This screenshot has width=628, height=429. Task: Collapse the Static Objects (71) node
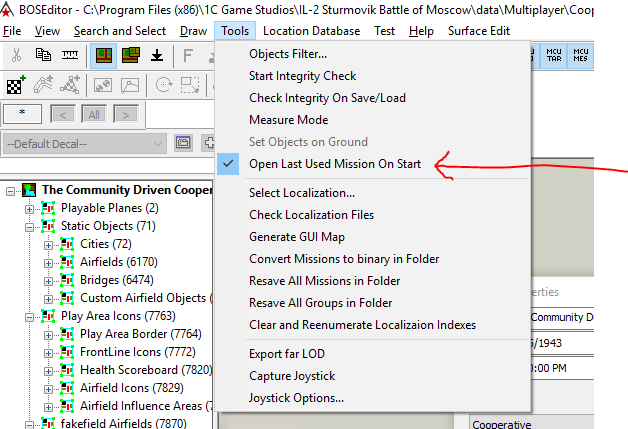(29, 228)
